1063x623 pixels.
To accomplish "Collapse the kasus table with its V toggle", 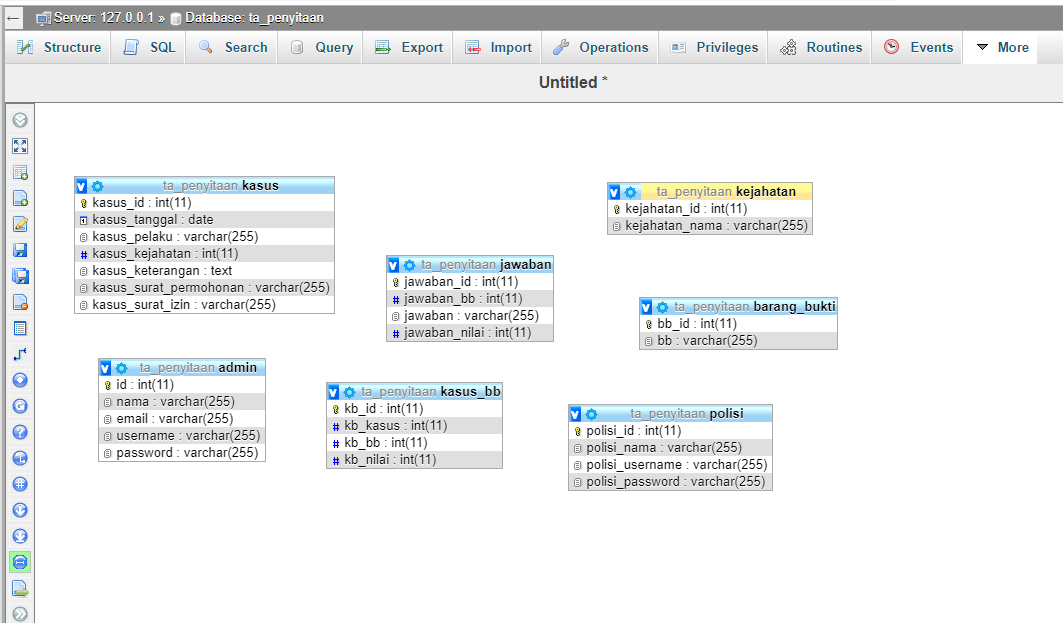I will tap(81, 186).
